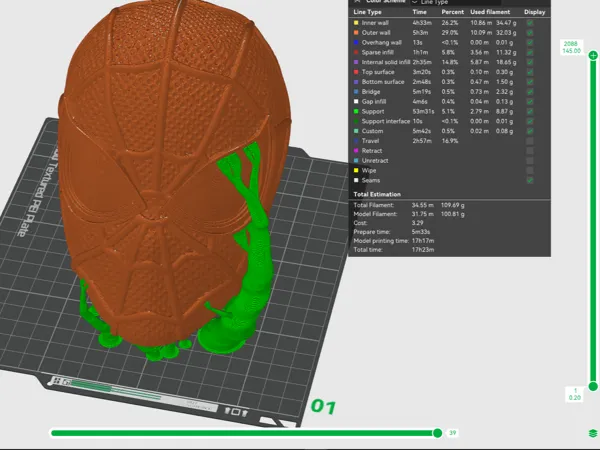
Task: Click the dark red Sparse infill swatch
Action: 356,52
